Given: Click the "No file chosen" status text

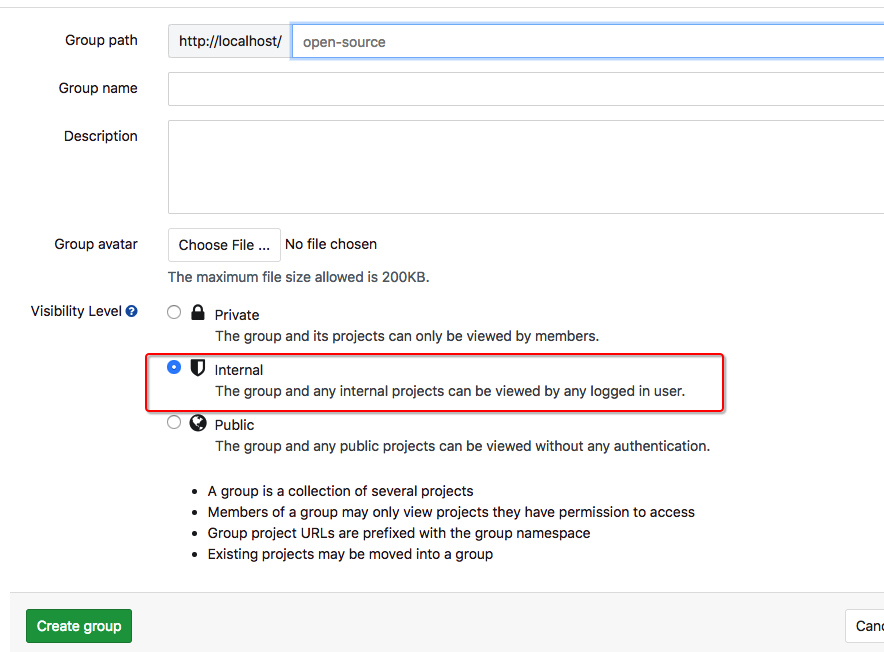Looking at the screenshot, I should pos(331,244).
